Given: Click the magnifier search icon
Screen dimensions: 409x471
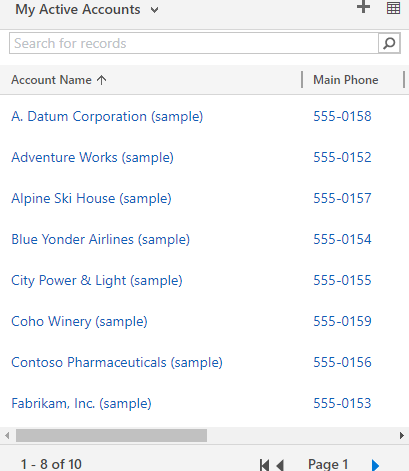Looking at the screenshot, I should click(x=389, y=43).
